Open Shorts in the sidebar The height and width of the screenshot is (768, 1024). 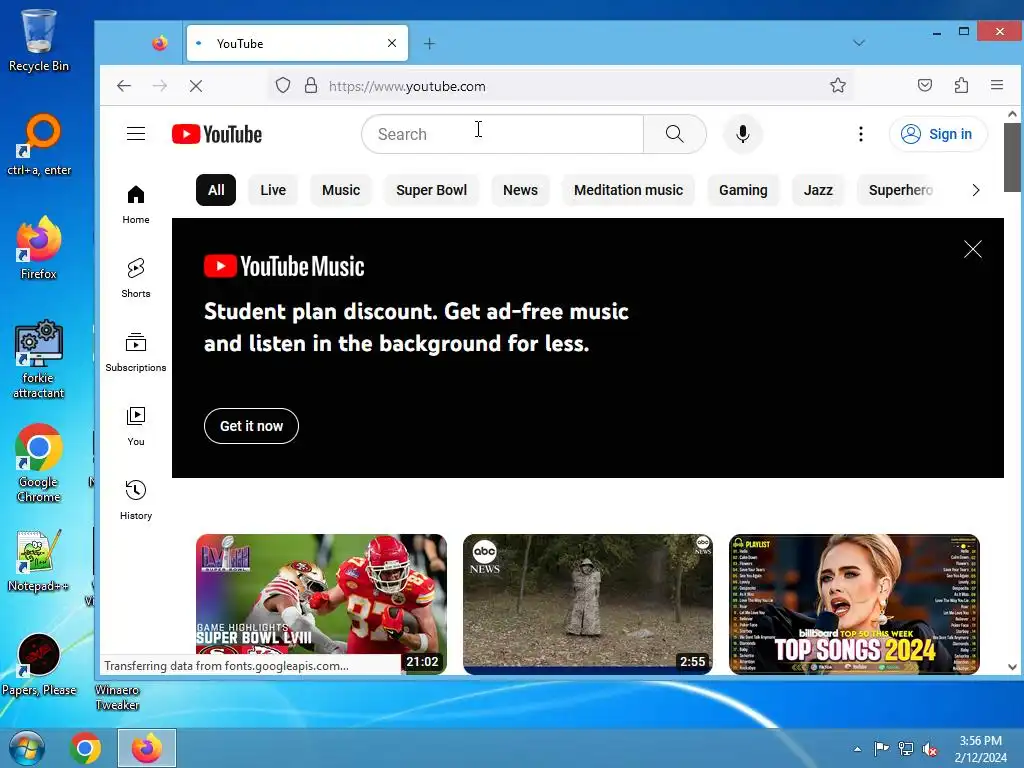pyautogui.click(x=136, y=278)
